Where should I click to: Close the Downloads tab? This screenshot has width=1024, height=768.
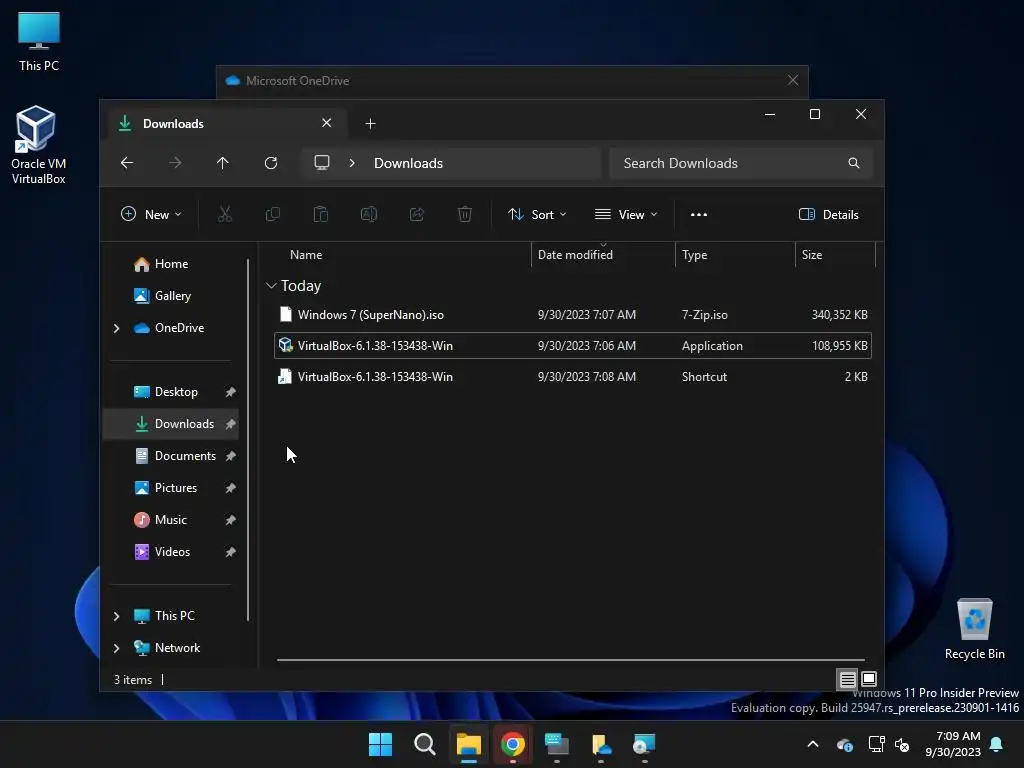327,123
